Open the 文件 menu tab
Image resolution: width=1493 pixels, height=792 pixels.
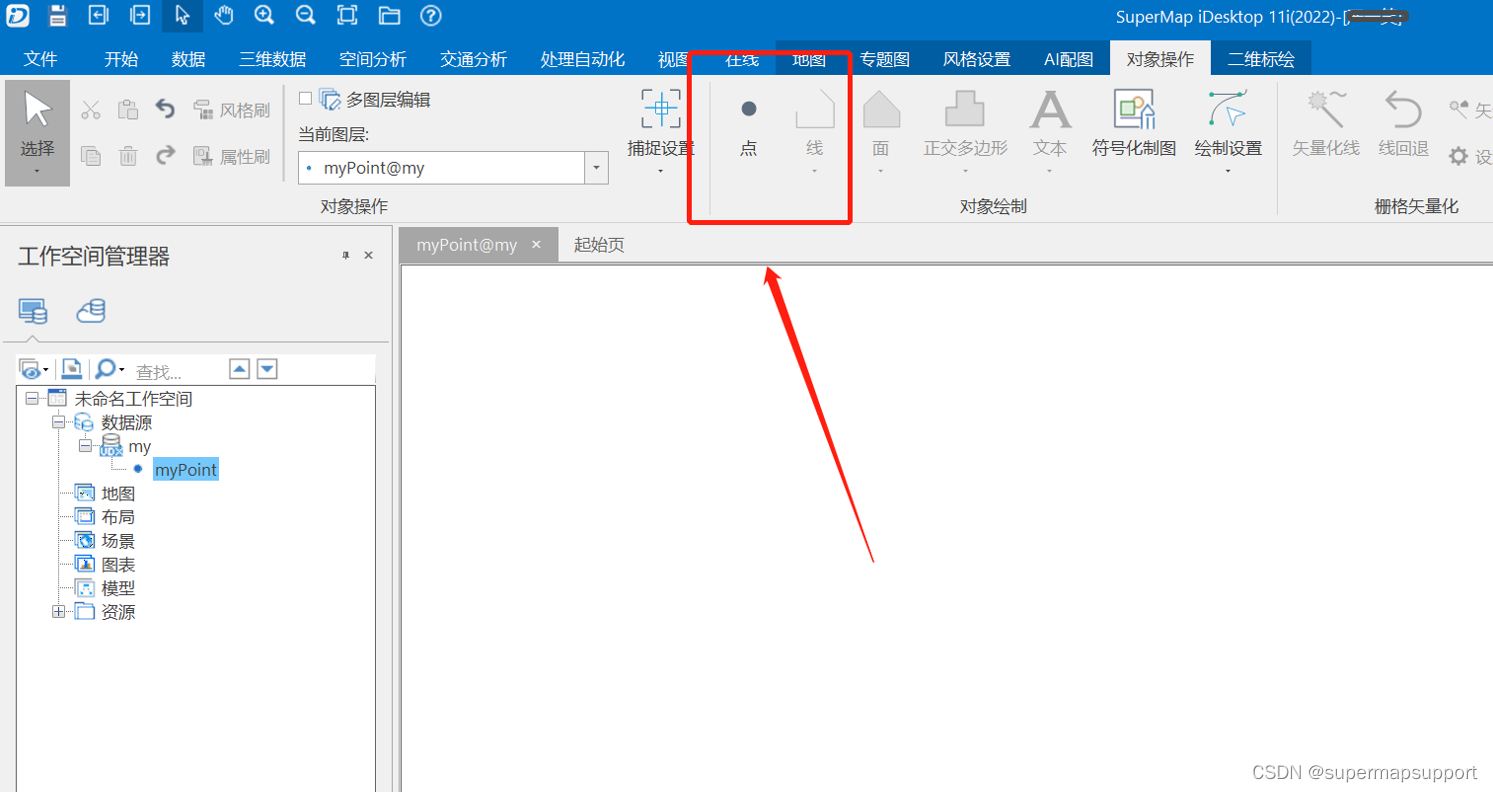point(40,59)
